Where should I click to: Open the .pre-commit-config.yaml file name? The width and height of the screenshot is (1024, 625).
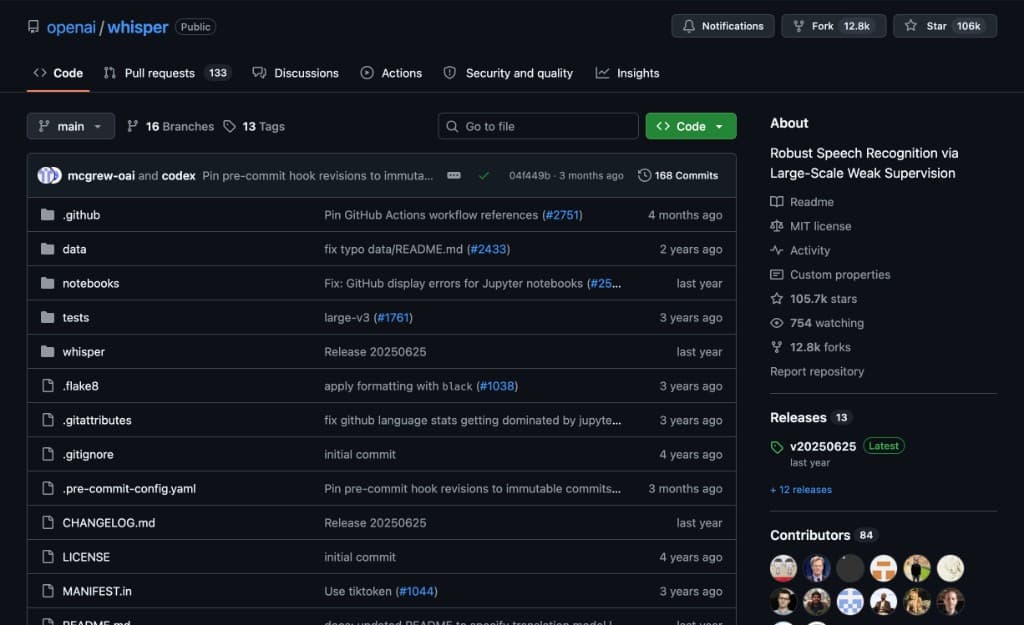(129, 489)
